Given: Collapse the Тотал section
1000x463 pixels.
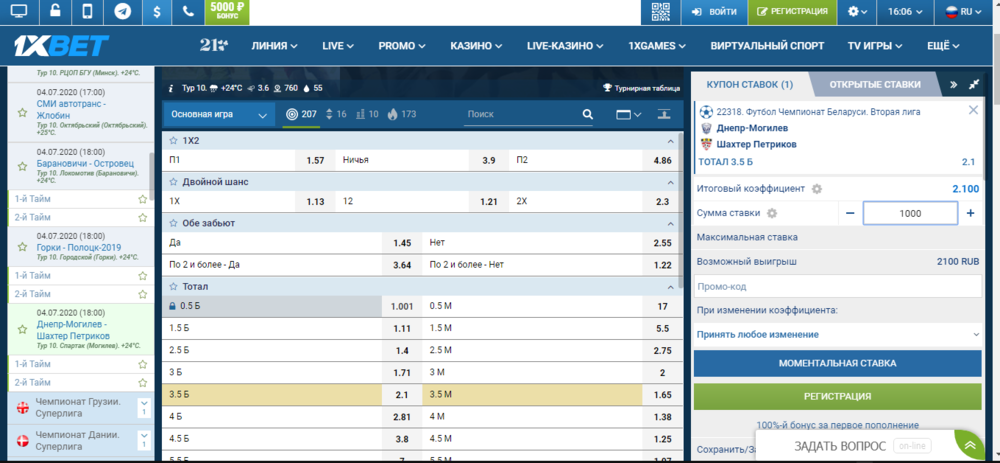Looking at the screenshot, I should [670, 287].
